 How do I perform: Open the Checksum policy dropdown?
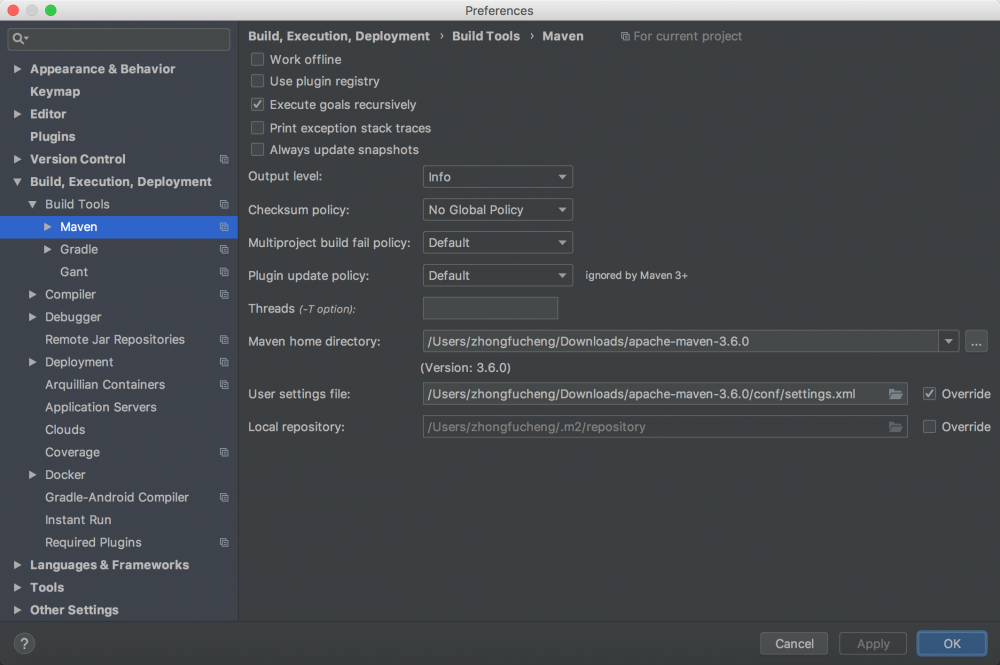(x=497, y=209)
